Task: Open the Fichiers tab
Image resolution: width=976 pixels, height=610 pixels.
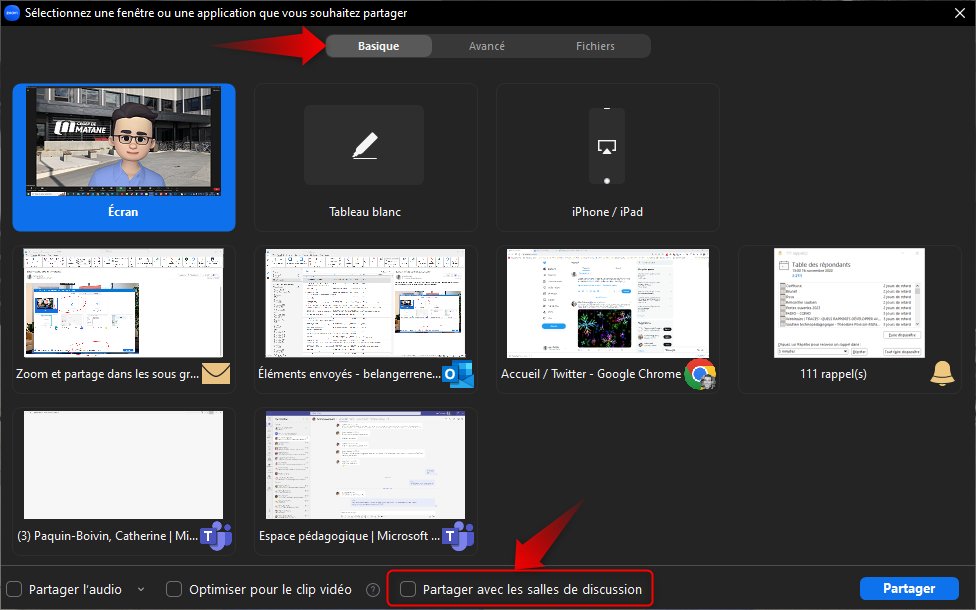Action: [x=595, y=46]
